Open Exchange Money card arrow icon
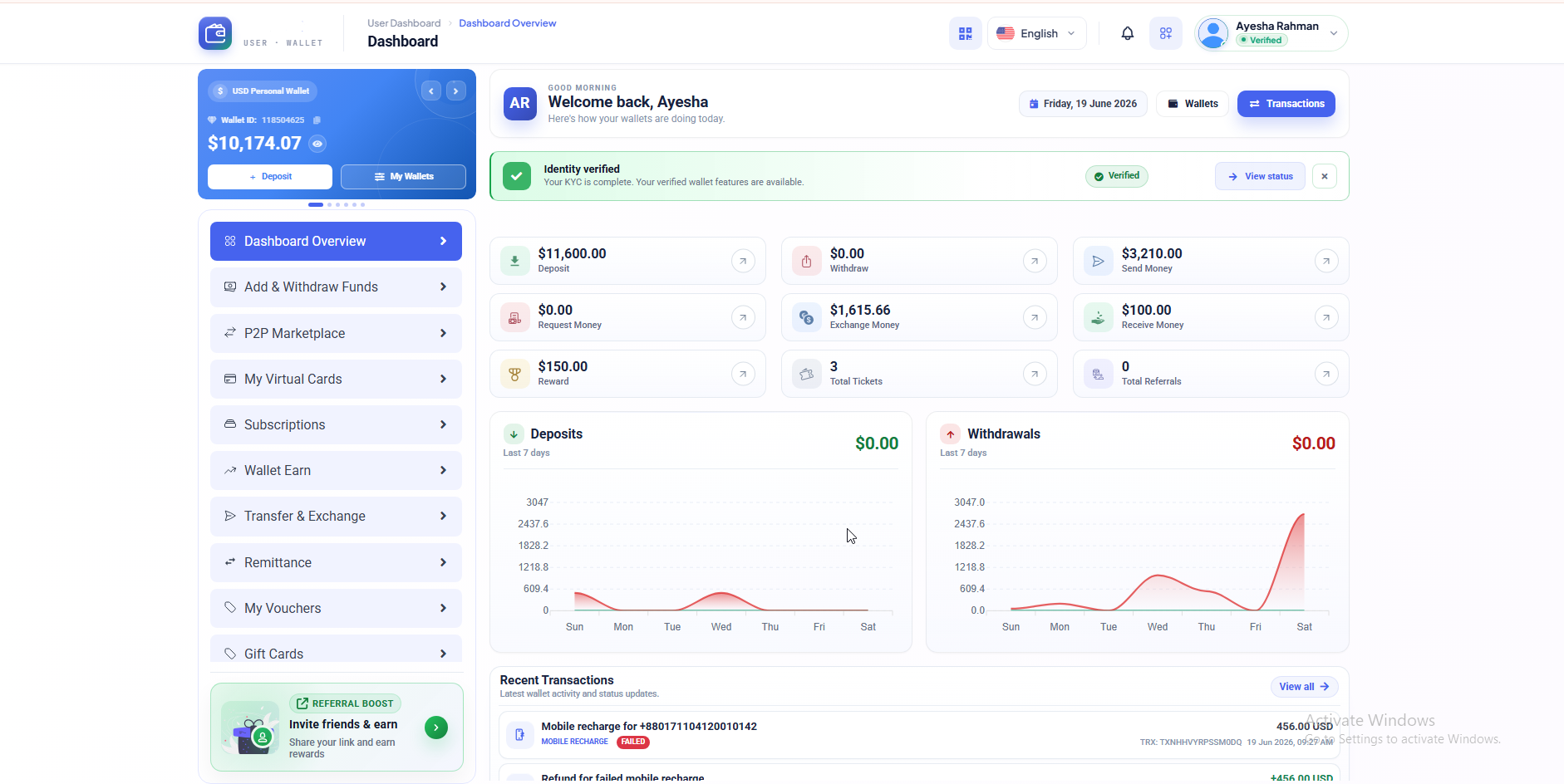The width and height of the screenshot is (1564, 784). (1035, 317)
